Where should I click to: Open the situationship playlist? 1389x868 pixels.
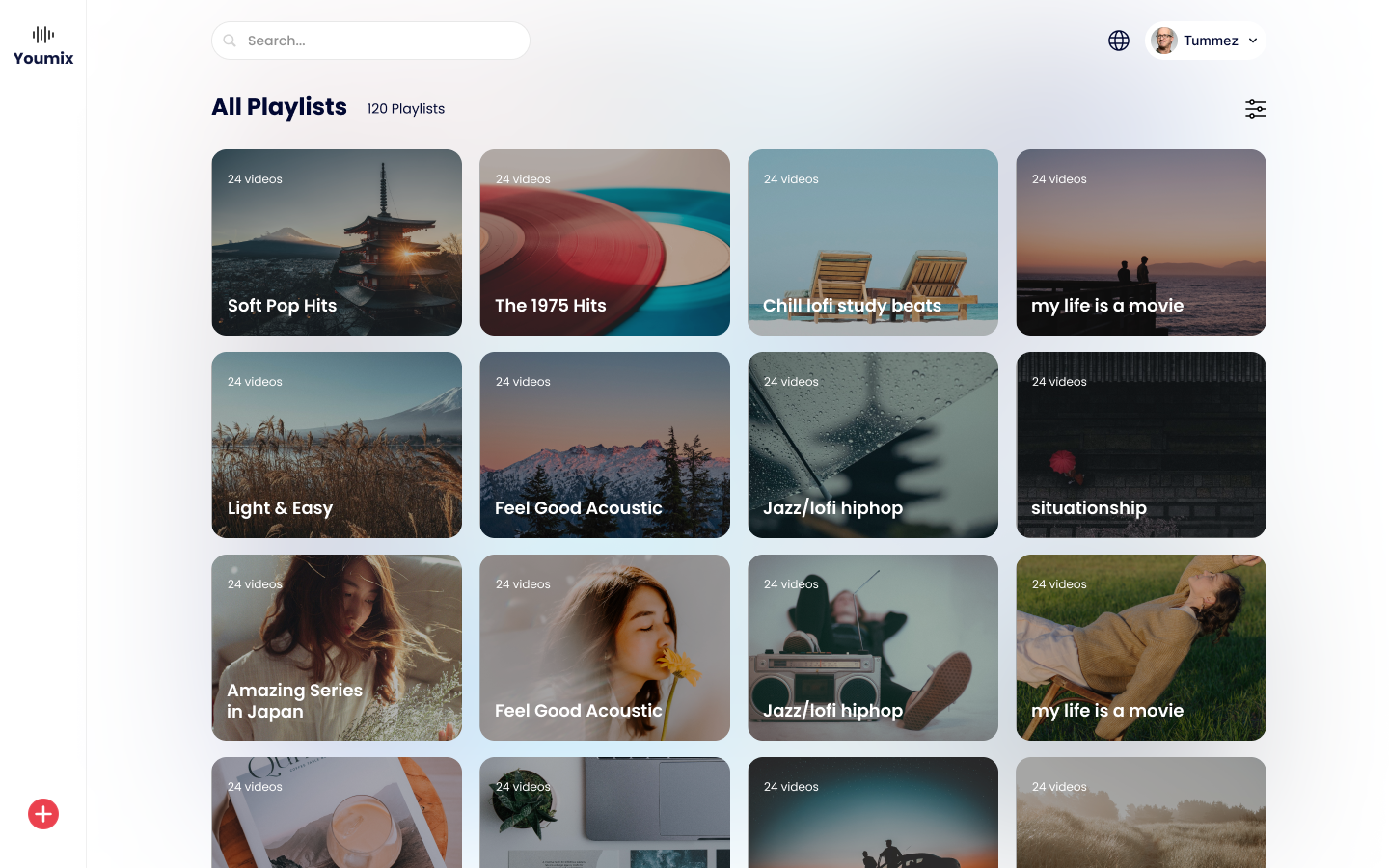(1141, 445)
